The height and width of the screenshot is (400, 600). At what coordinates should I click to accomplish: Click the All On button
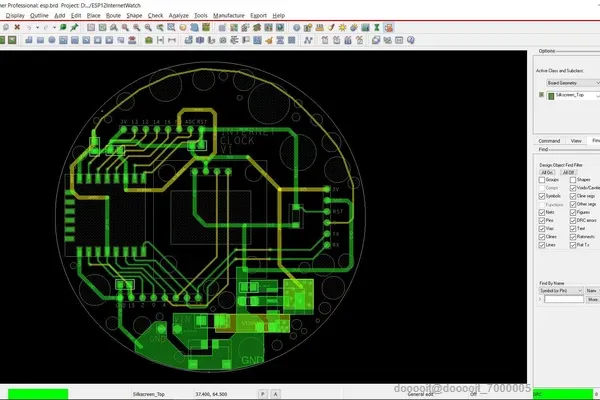tap(547, 172)
